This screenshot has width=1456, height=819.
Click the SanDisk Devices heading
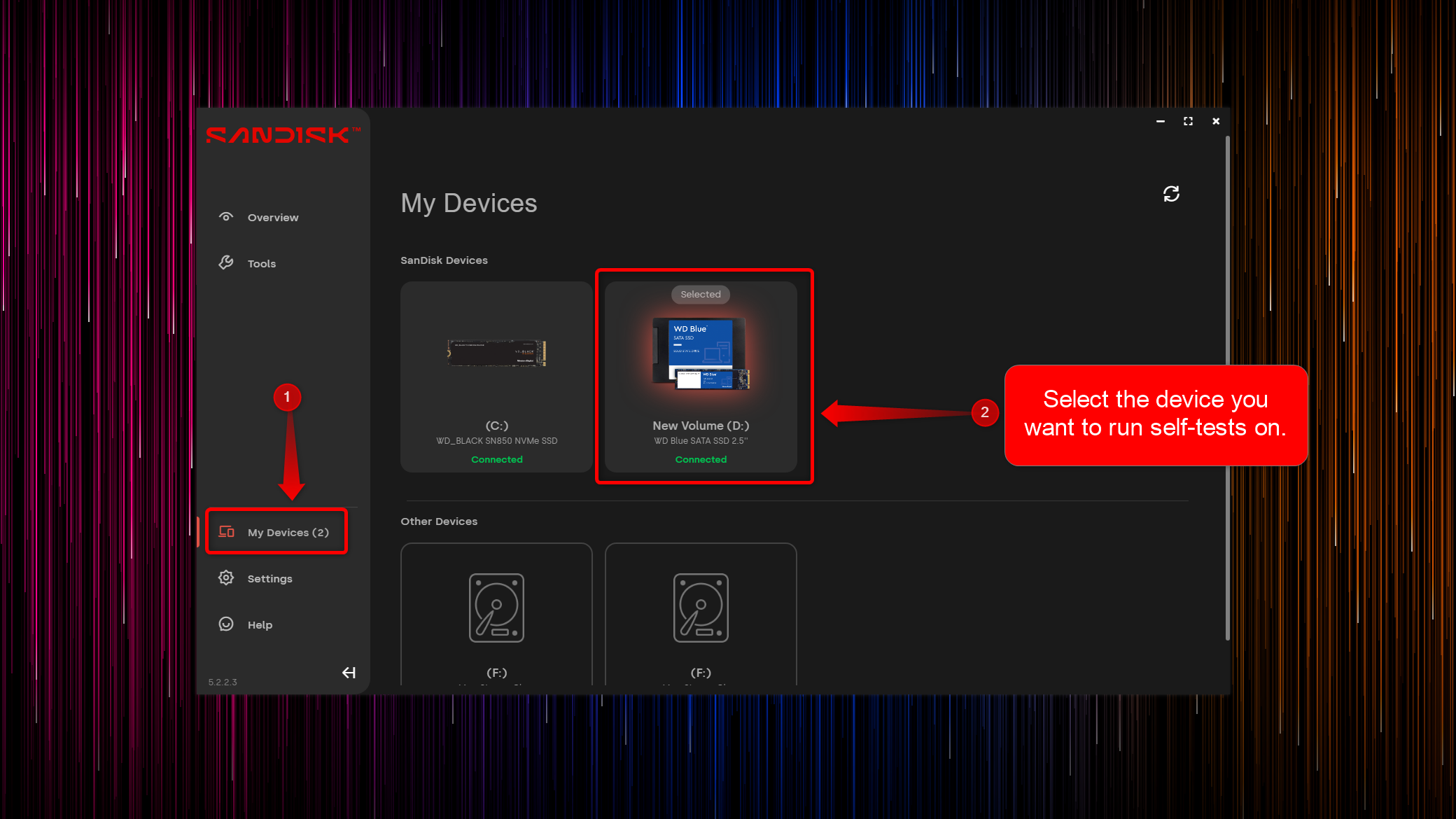[x=444, y=260]
